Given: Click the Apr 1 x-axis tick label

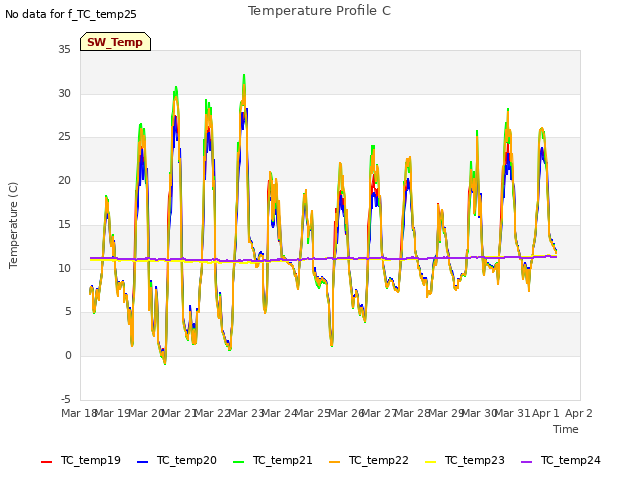Looking at the screenshot, I should pos(546,413).
